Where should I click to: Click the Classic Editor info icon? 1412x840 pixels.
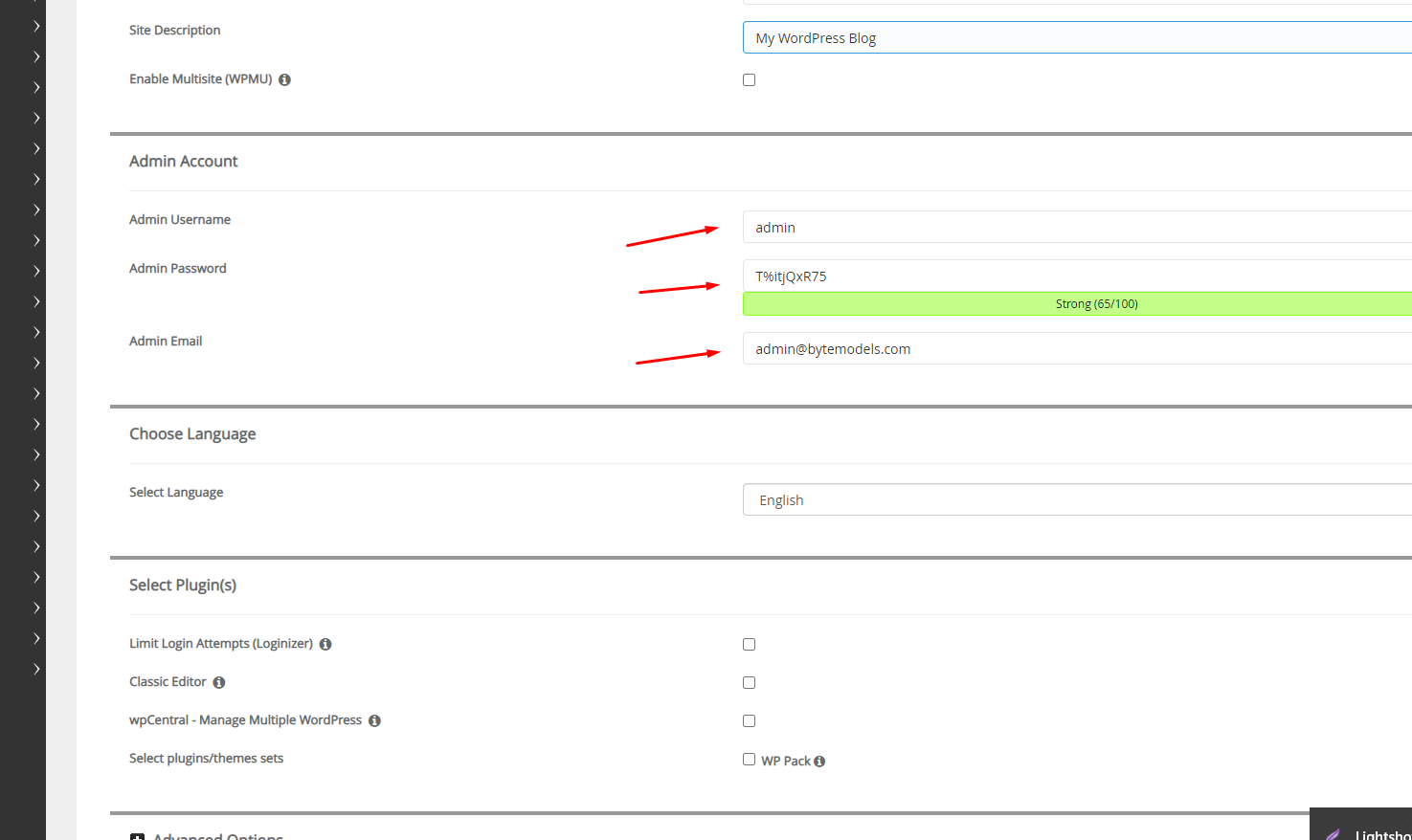(x=219, y=683)
